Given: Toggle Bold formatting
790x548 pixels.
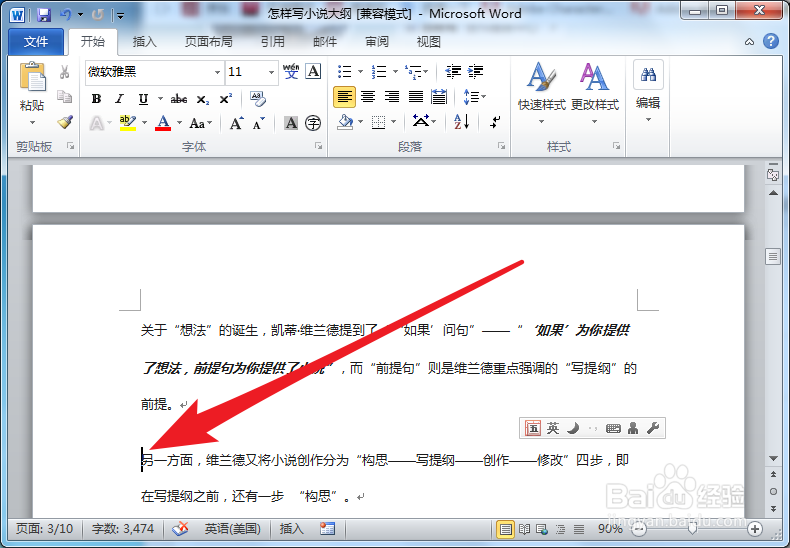Looking at the screenshot, I should [96, 99].
